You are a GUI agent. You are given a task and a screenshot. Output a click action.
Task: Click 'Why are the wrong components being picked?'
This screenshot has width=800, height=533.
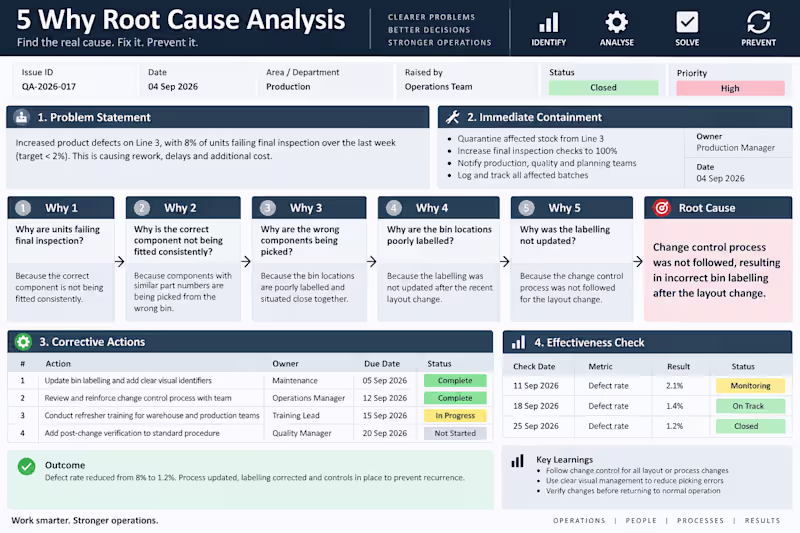pyautogui.click(x=300, y=240)
